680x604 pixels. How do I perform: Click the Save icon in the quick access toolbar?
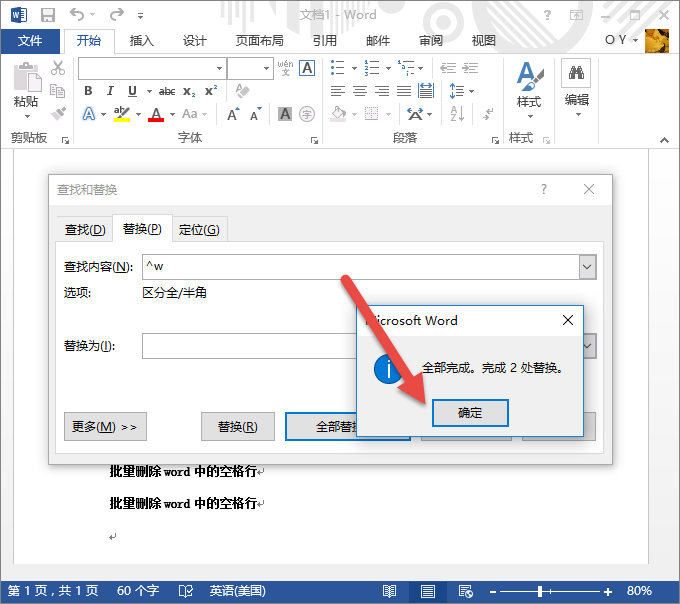pyautogui.click(x=48, y=15)
